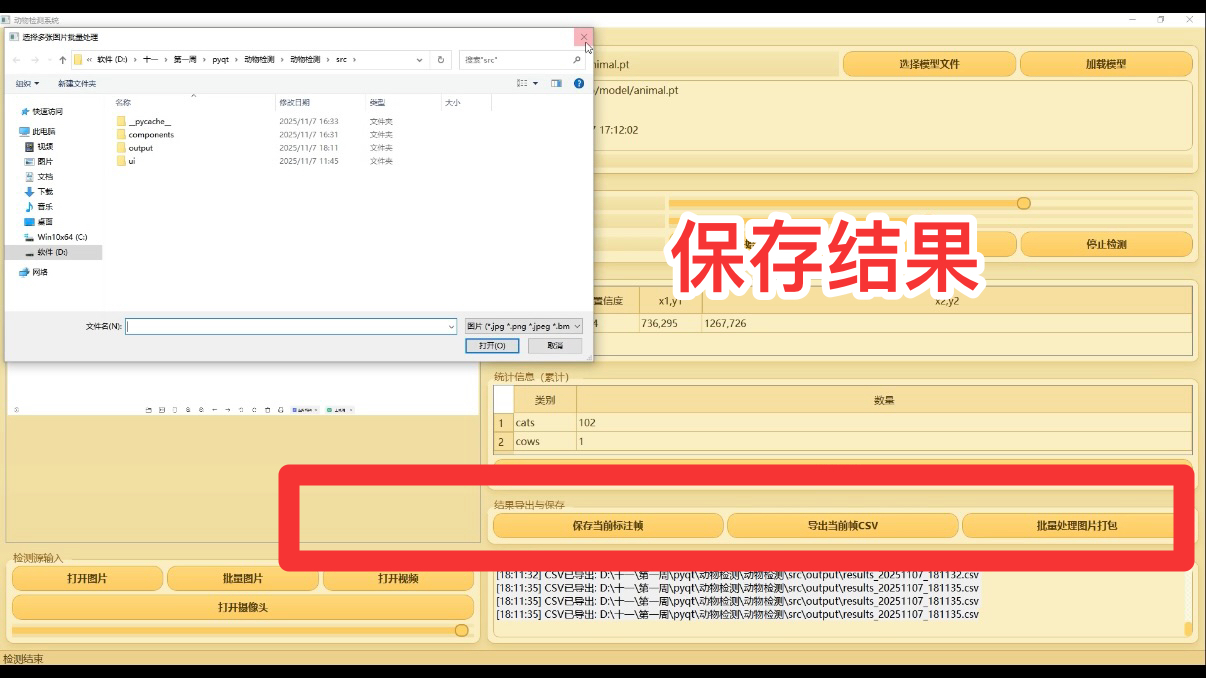Select the ui folder icon

121,160
